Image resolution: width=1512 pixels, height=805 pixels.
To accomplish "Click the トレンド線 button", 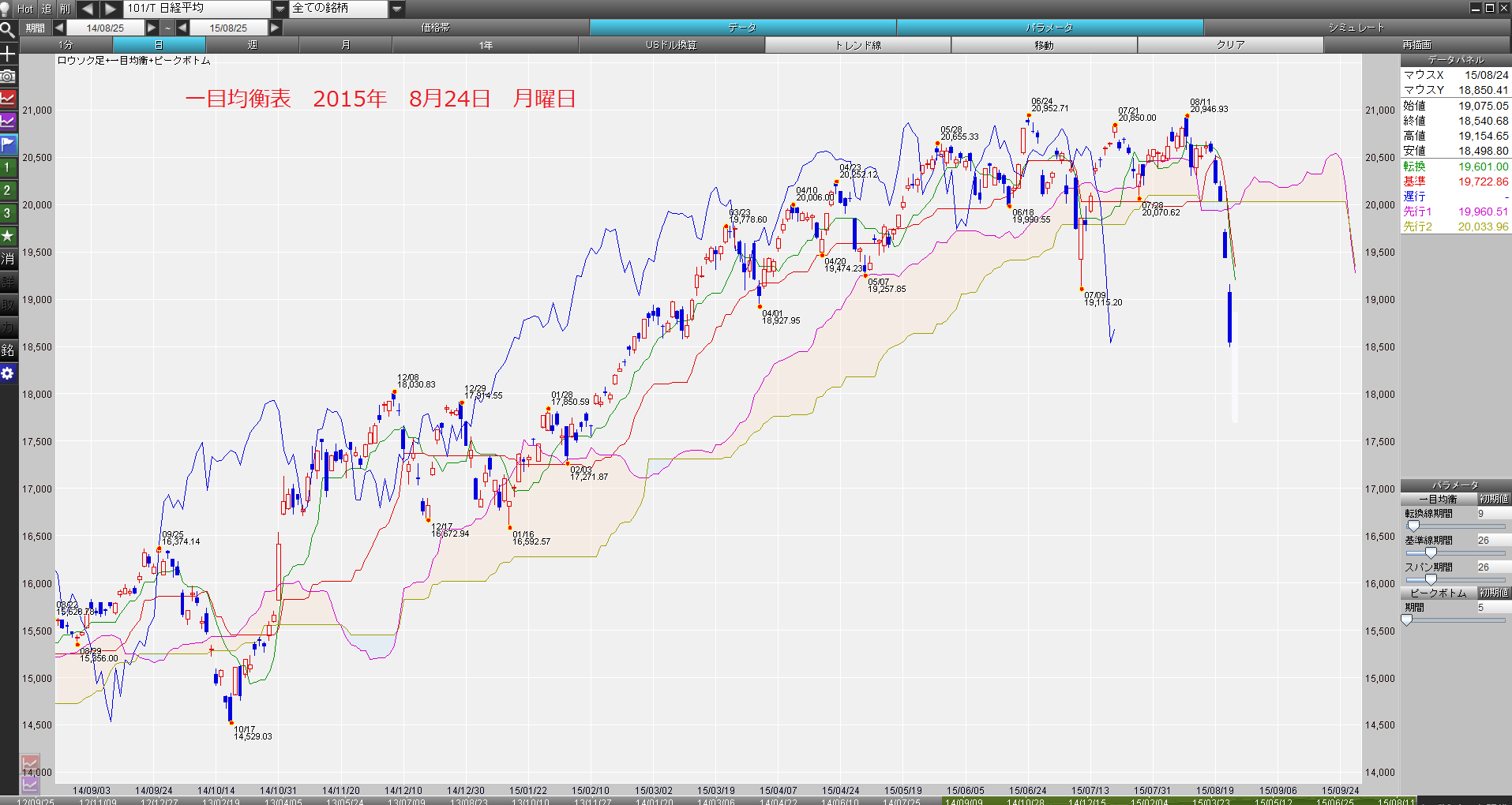I will [x=858, y=45].
